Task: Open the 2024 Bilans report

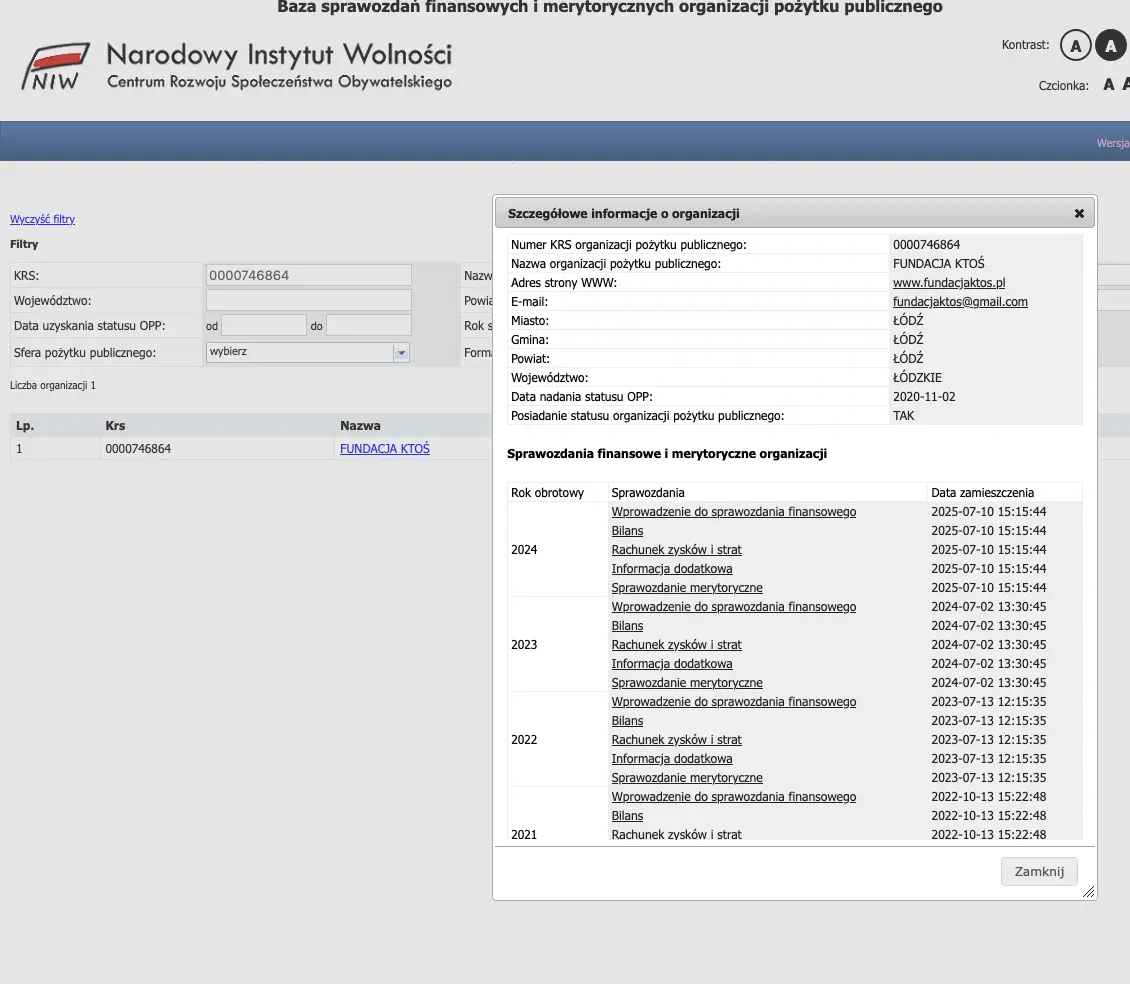Action: (x=627, y=531)
